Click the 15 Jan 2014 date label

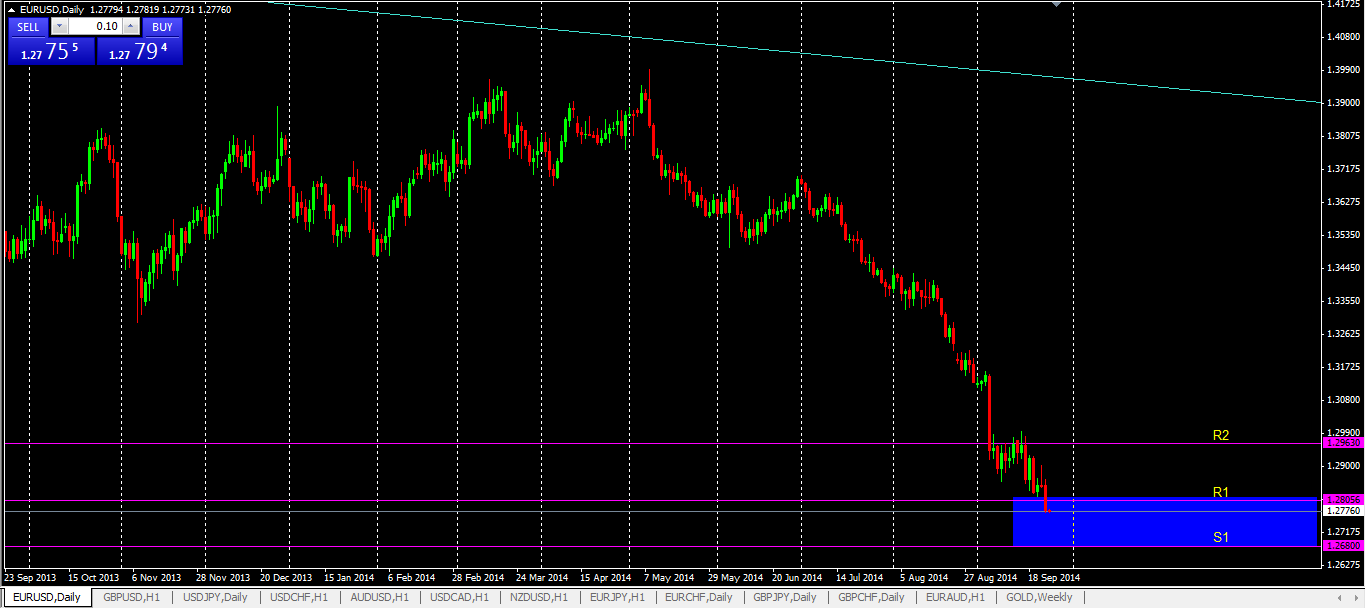coord(349,577)
